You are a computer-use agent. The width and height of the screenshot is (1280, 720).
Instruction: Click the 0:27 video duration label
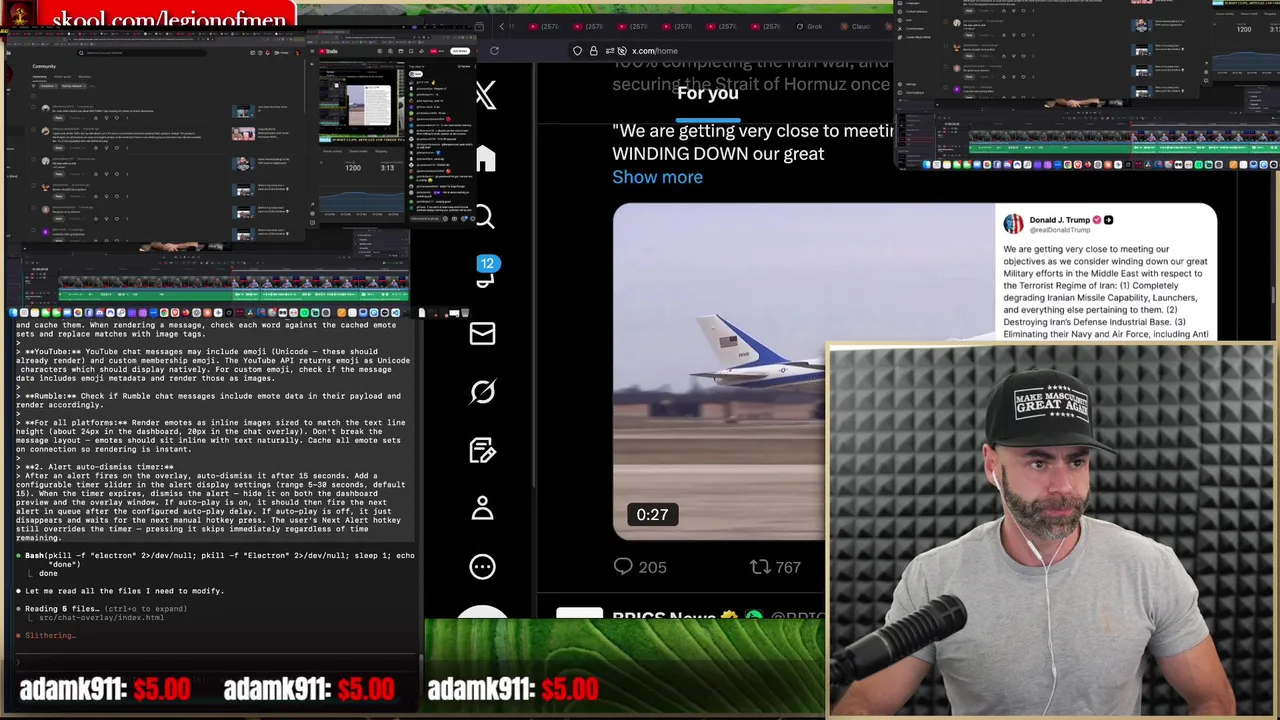coord(652,515)
